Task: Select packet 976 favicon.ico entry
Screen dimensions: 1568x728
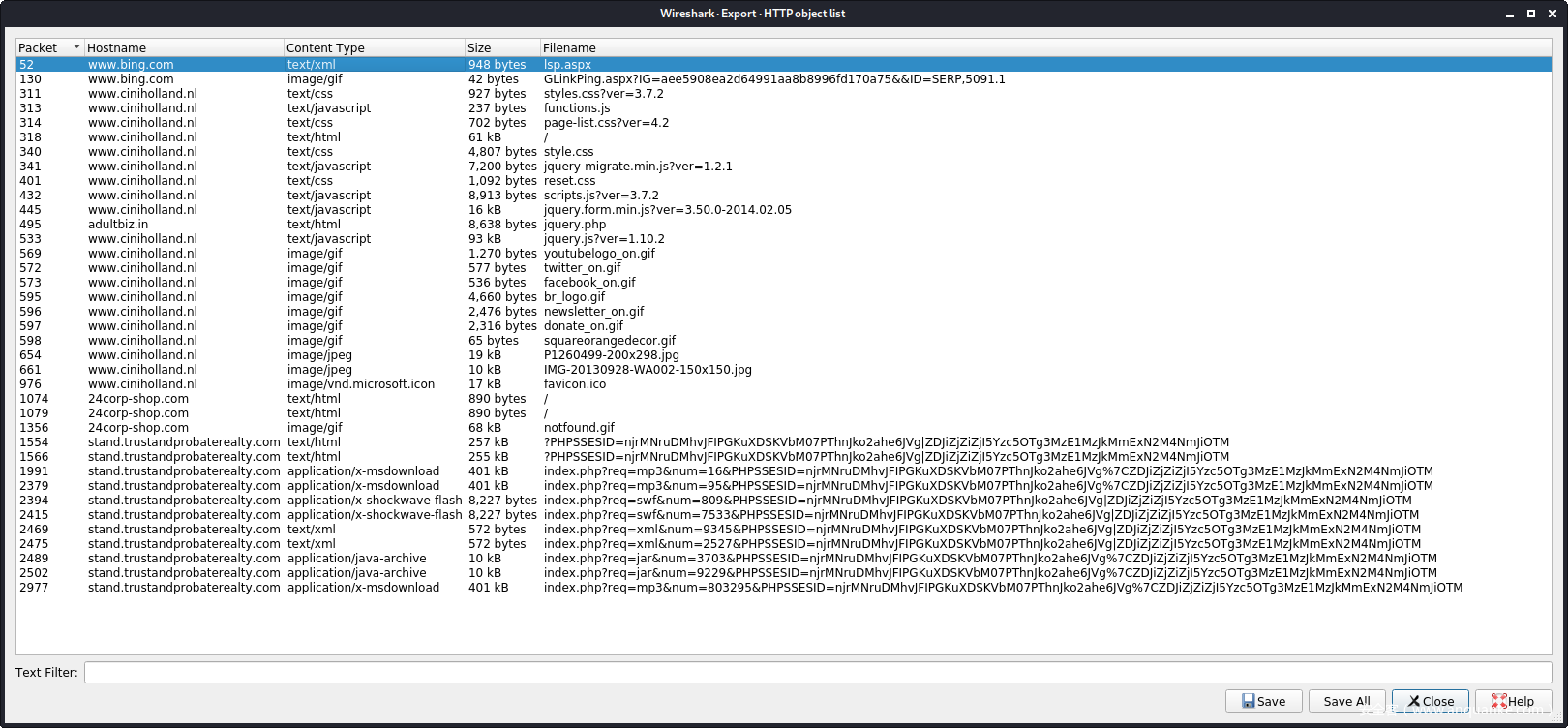Action: click(x=574, y=384)
